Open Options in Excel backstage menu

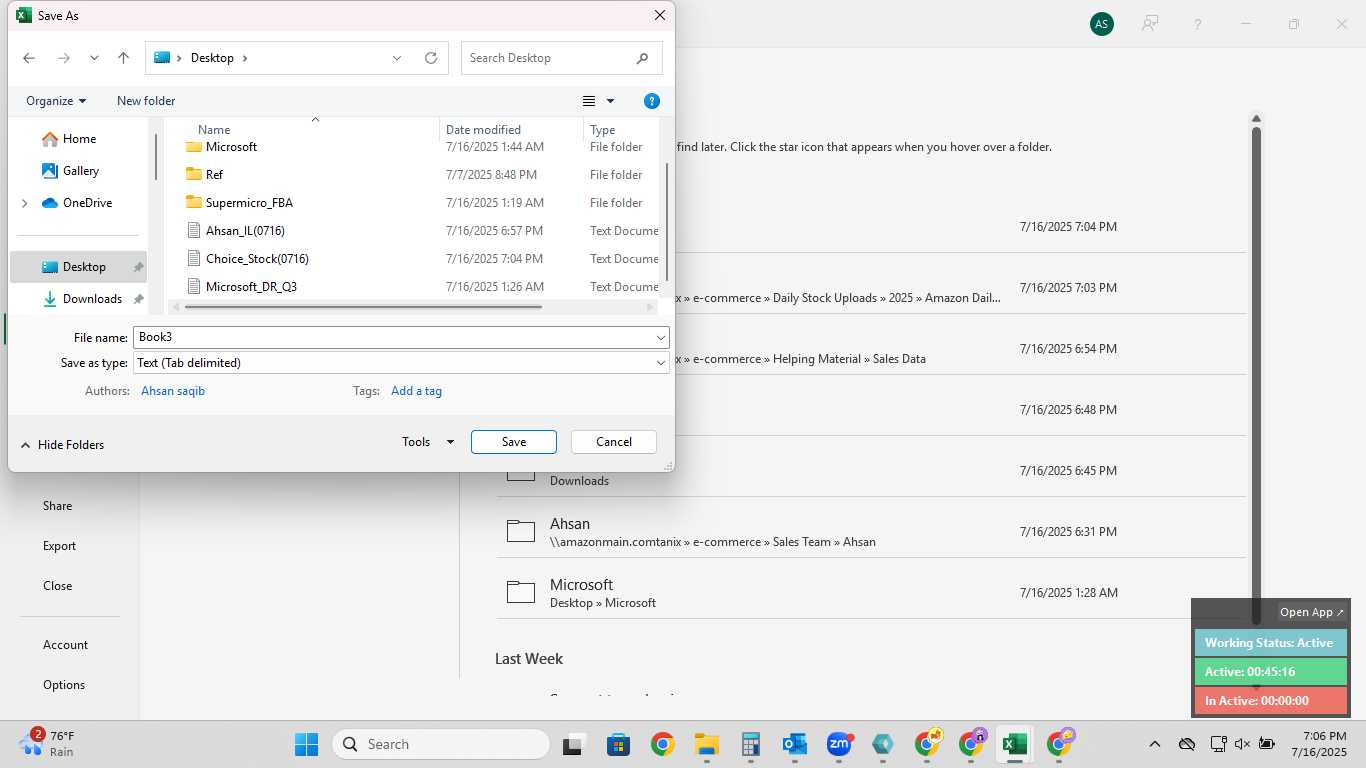tap(64, 685)
